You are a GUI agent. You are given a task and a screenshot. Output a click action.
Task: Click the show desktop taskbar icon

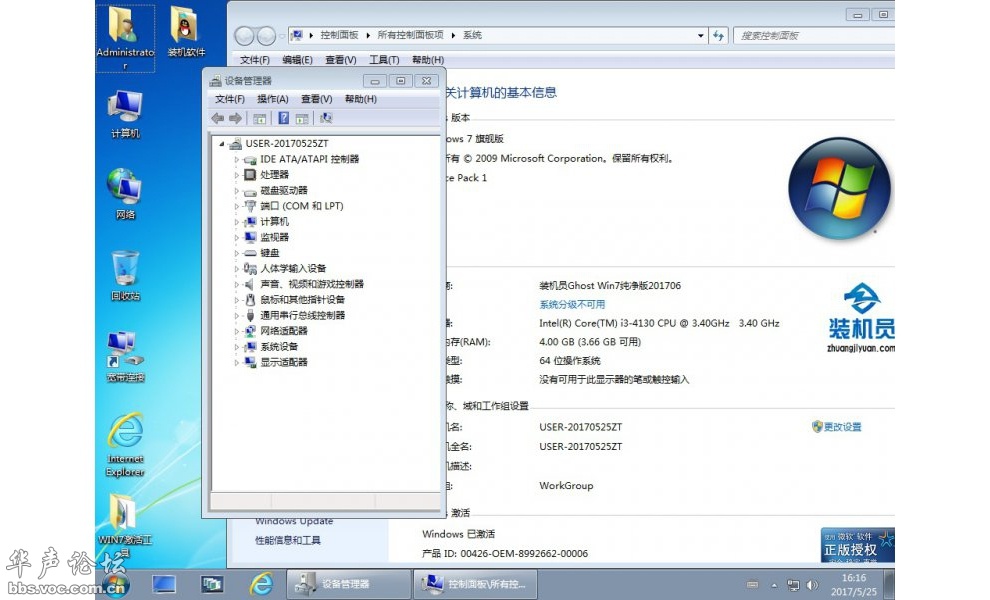[x=164, y=584]
